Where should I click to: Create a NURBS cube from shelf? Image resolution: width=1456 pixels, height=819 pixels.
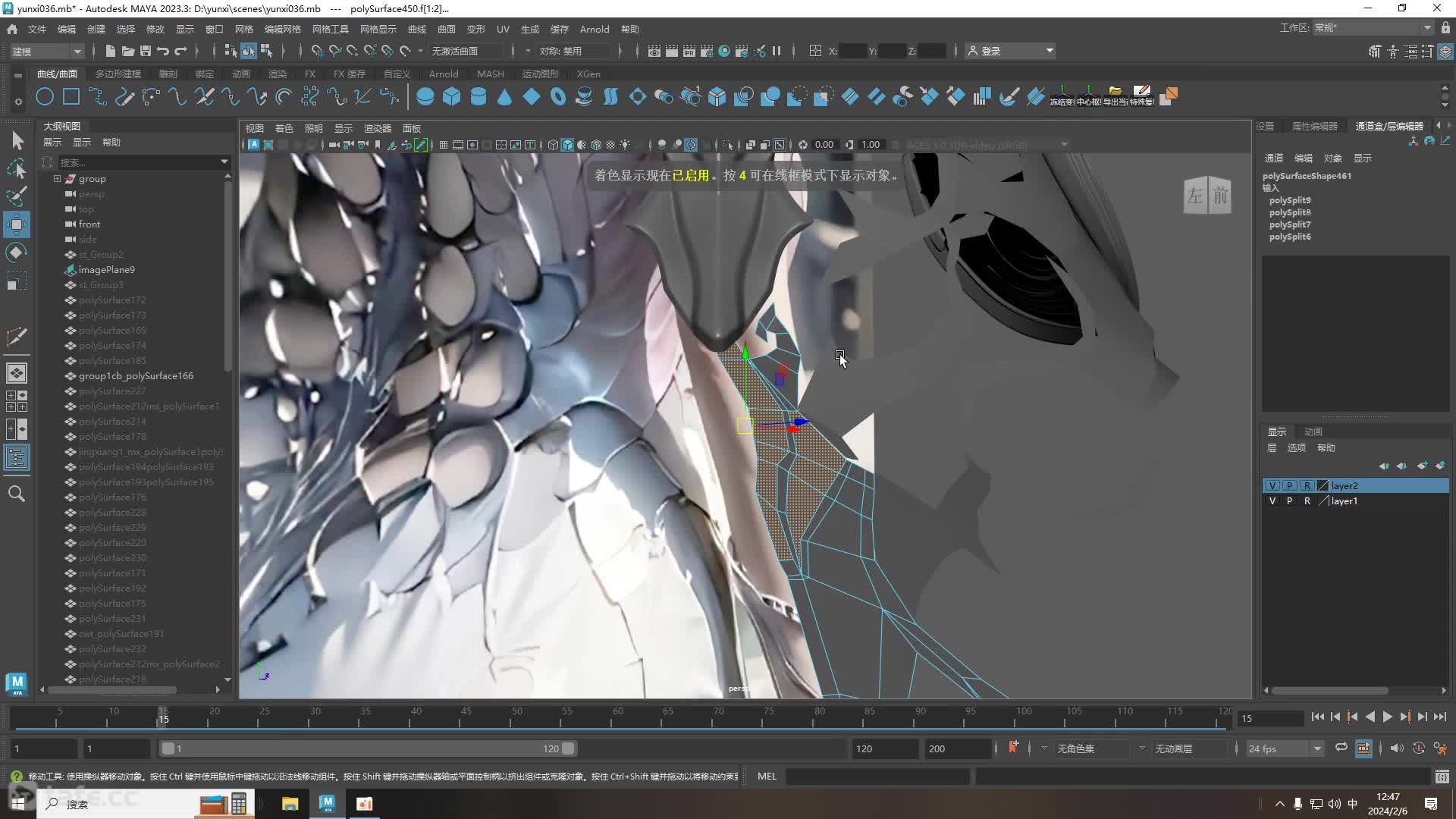(452, 96)
